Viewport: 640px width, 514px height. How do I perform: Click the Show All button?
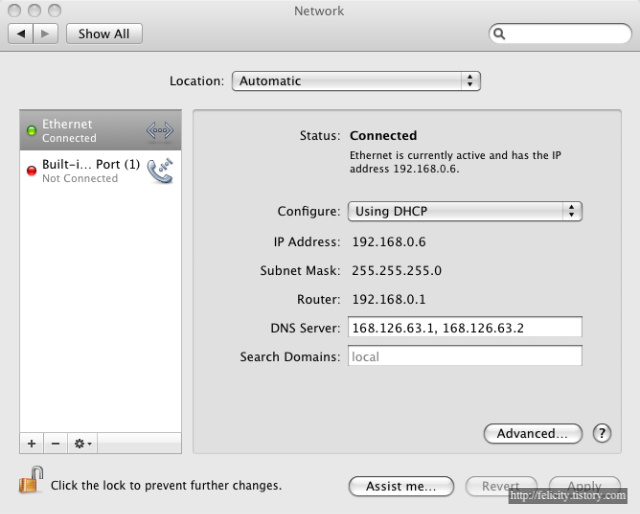coord(104,33)
